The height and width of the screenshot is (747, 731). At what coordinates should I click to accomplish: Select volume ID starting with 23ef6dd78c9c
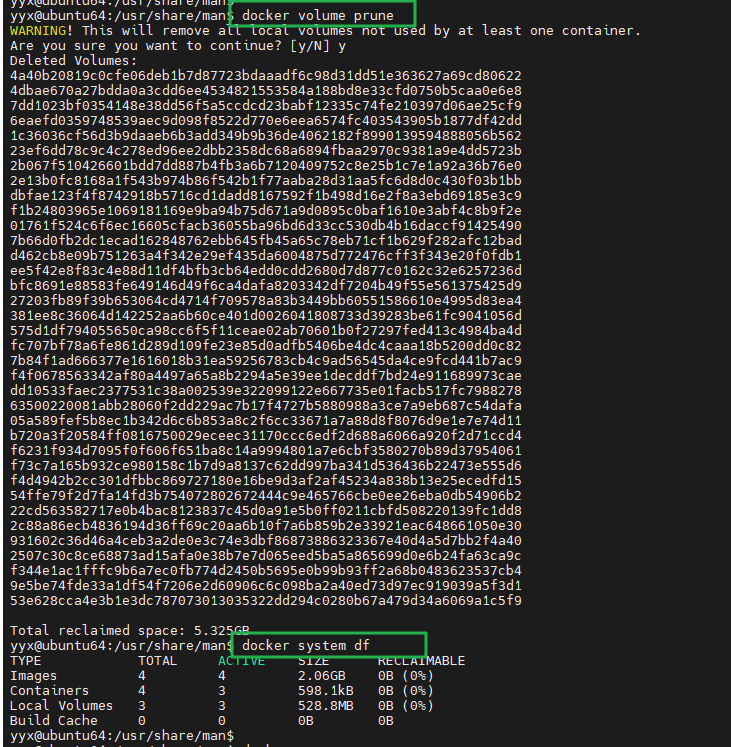coord(266,151)
